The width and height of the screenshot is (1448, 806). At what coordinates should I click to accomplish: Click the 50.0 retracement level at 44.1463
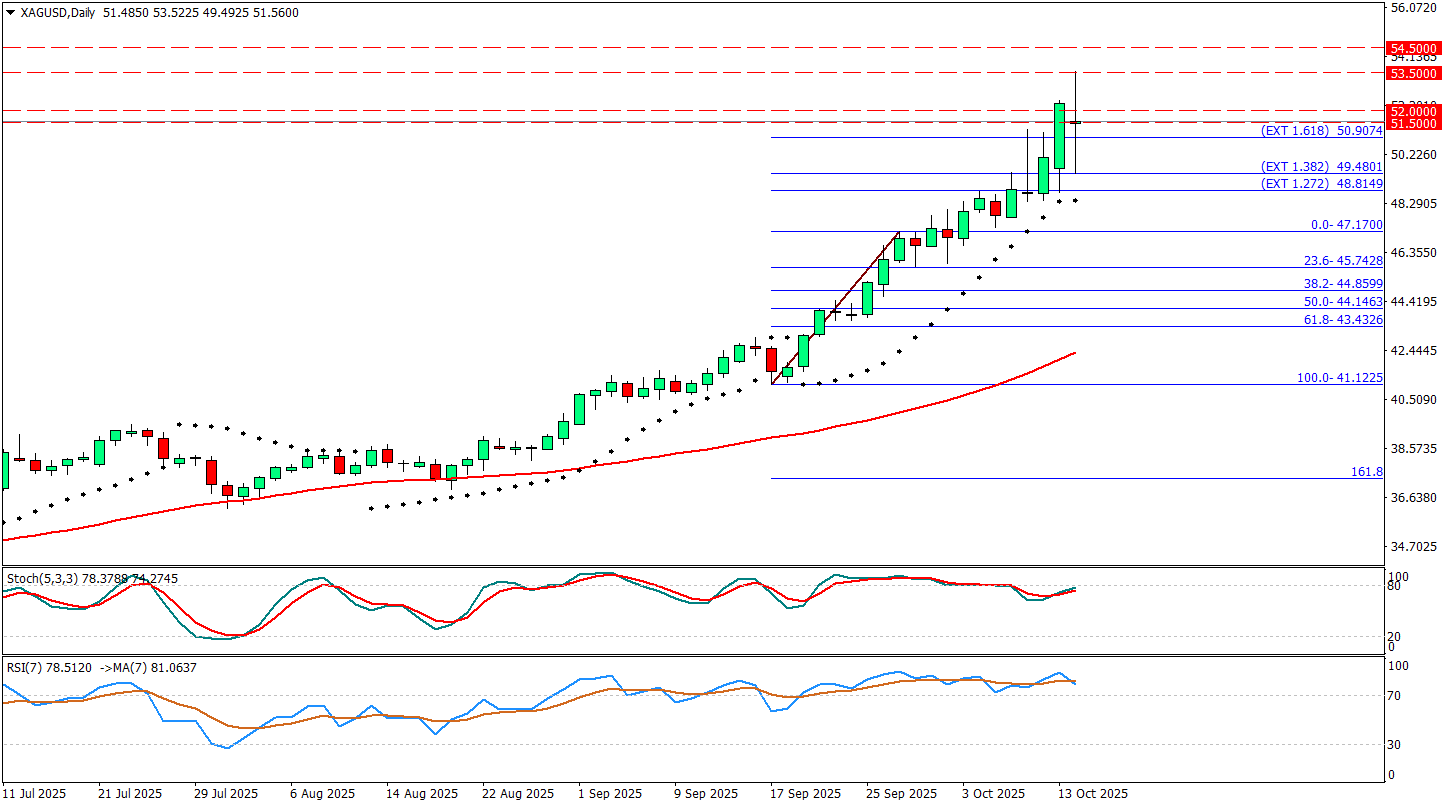point(1343,302)
